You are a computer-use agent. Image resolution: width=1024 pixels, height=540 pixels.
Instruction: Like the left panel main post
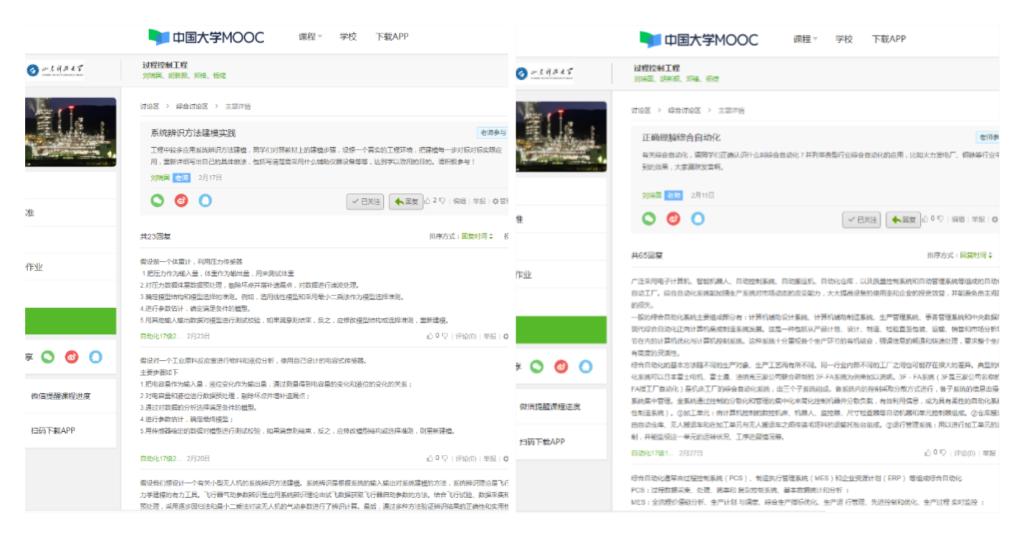[x=431, y=201]
